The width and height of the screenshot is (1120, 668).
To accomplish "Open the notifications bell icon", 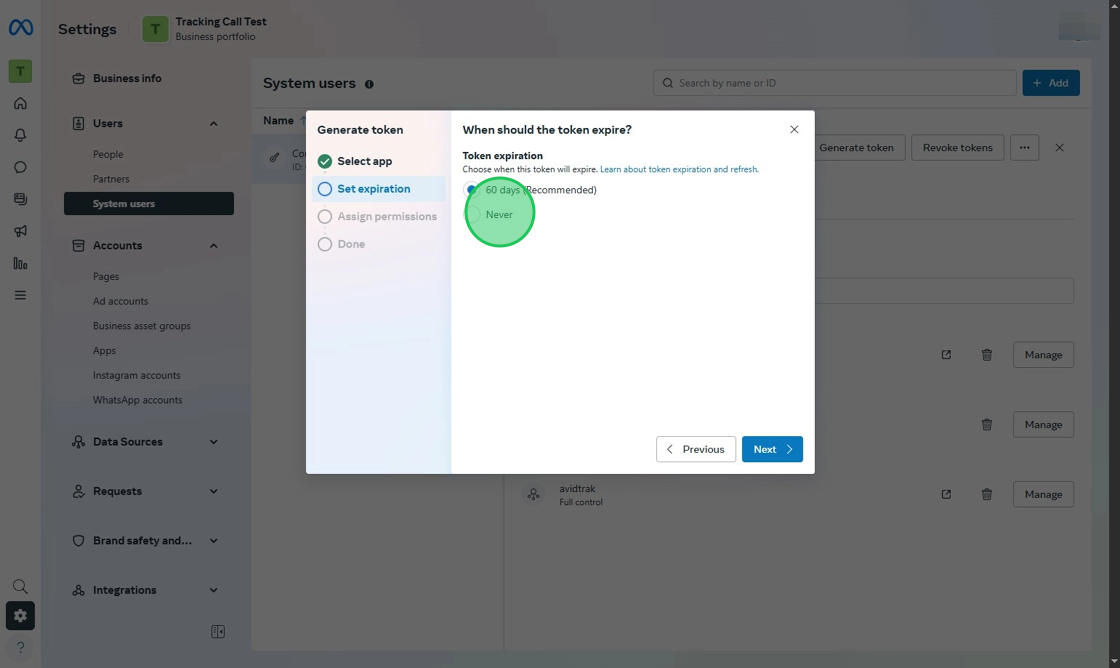I will click(x=20, y=135).
